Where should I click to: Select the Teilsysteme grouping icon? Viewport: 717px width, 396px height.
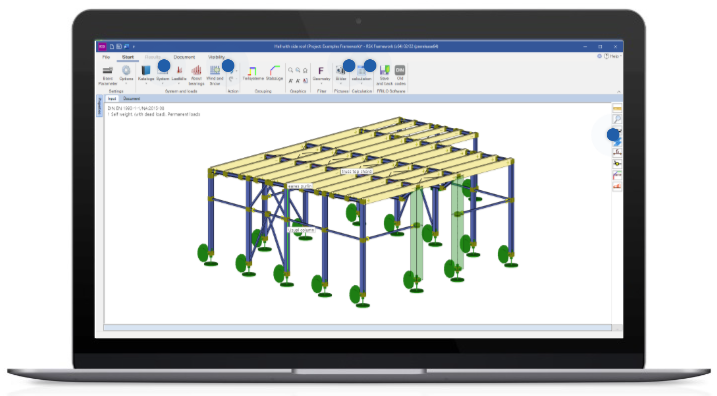coord(252,71)
